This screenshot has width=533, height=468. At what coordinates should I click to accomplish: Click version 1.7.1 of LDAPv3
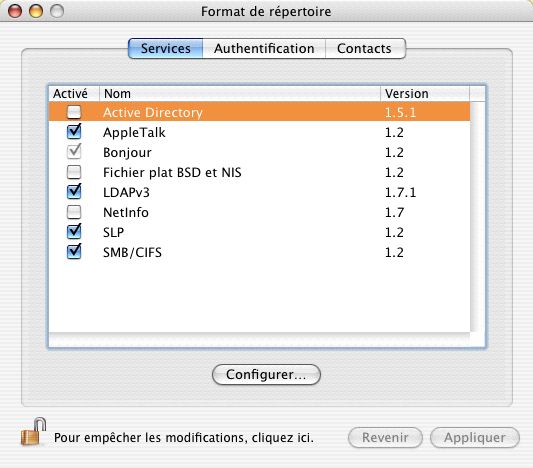point(400,192)
